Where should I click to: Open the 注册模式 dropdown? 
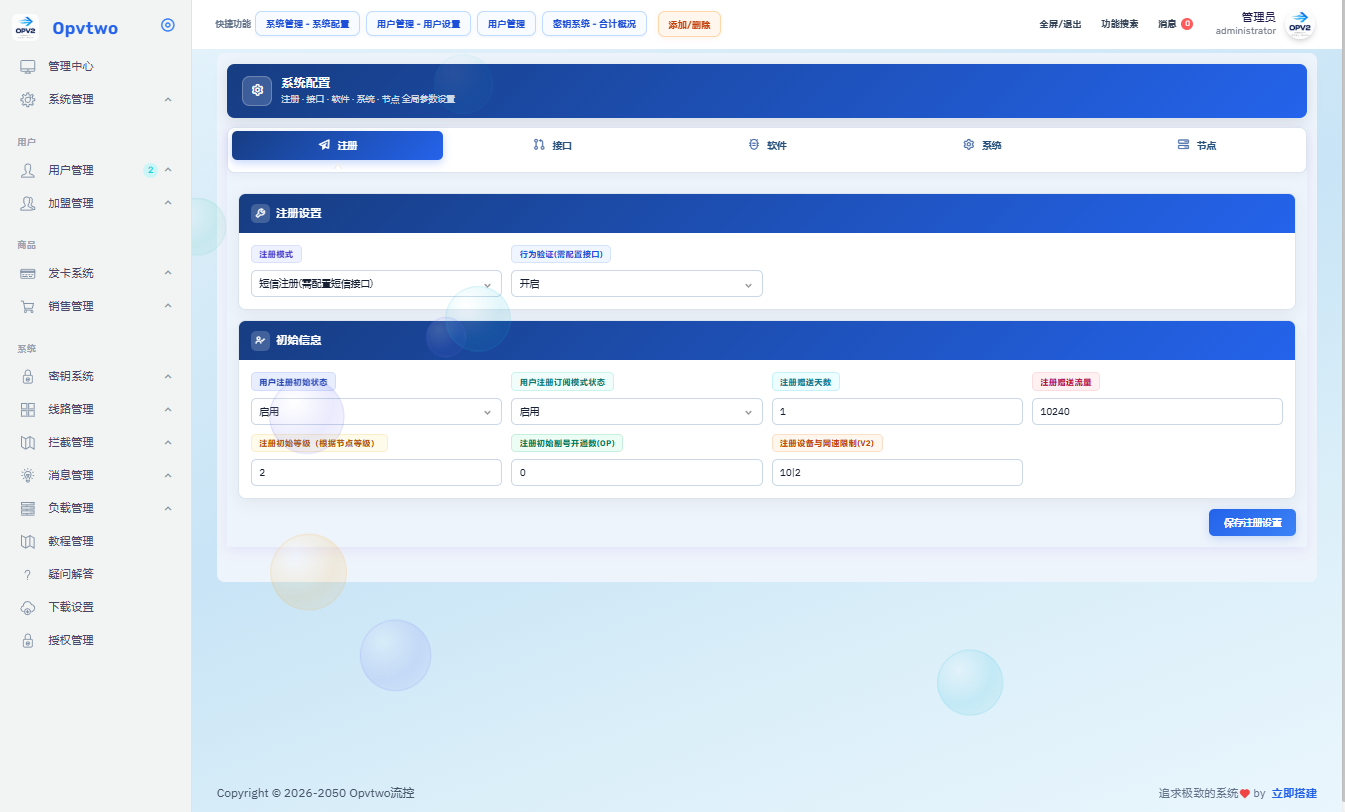tap(376, 284)
